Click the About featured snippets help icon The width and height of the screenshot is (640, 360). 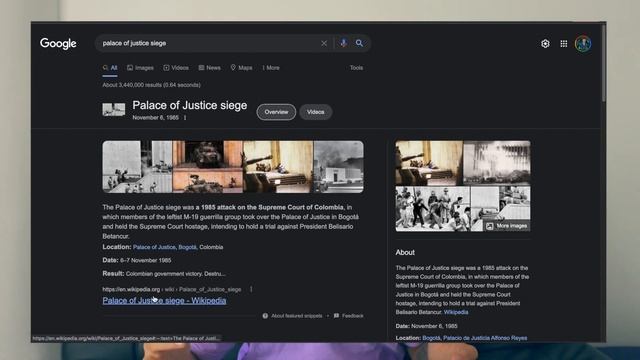265,316
